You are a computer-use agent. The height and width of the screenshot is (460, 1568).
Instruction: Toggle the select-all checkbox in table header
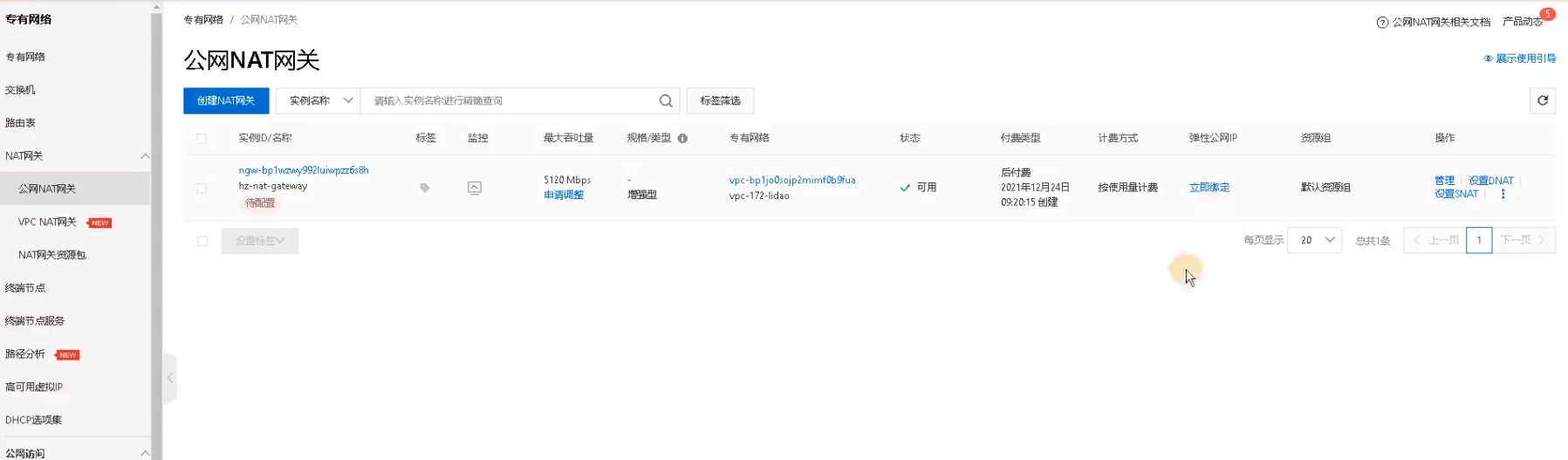click(x=202, y=139)
